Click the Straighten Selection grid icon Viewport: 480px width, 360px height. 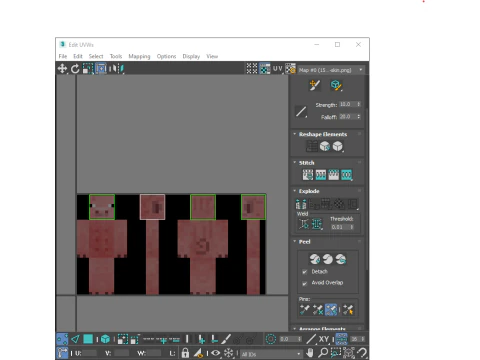tap(312, 146)
